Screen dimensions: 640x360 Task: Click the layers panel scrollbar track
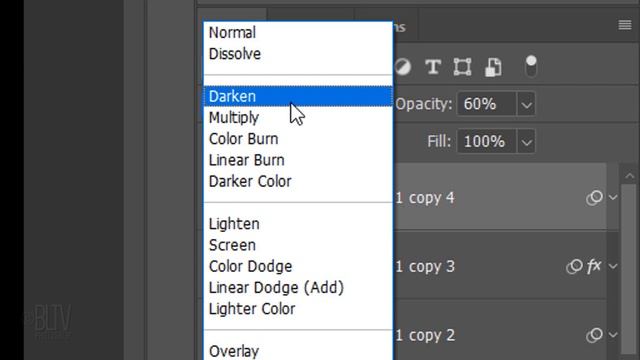click(629, 269)
